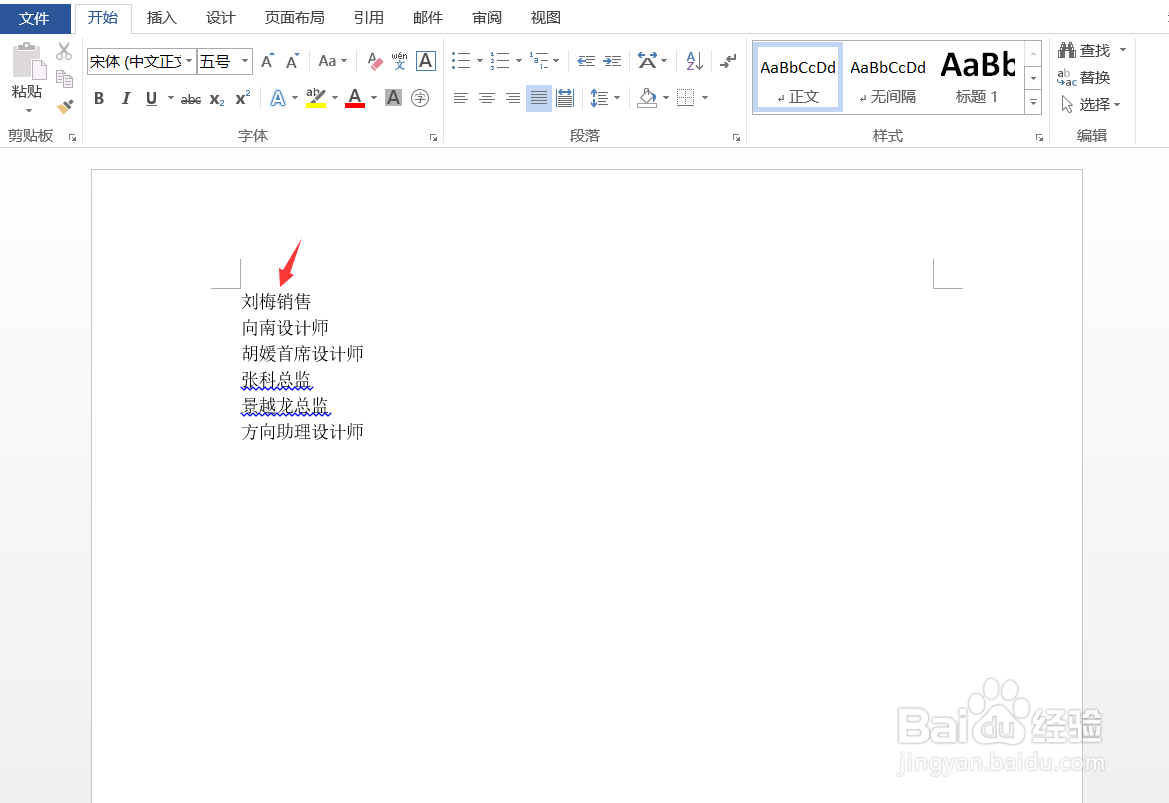Screen dimensions: 1169x803
Task: Click the subscript icon
Action: click(x=215, y=98)
